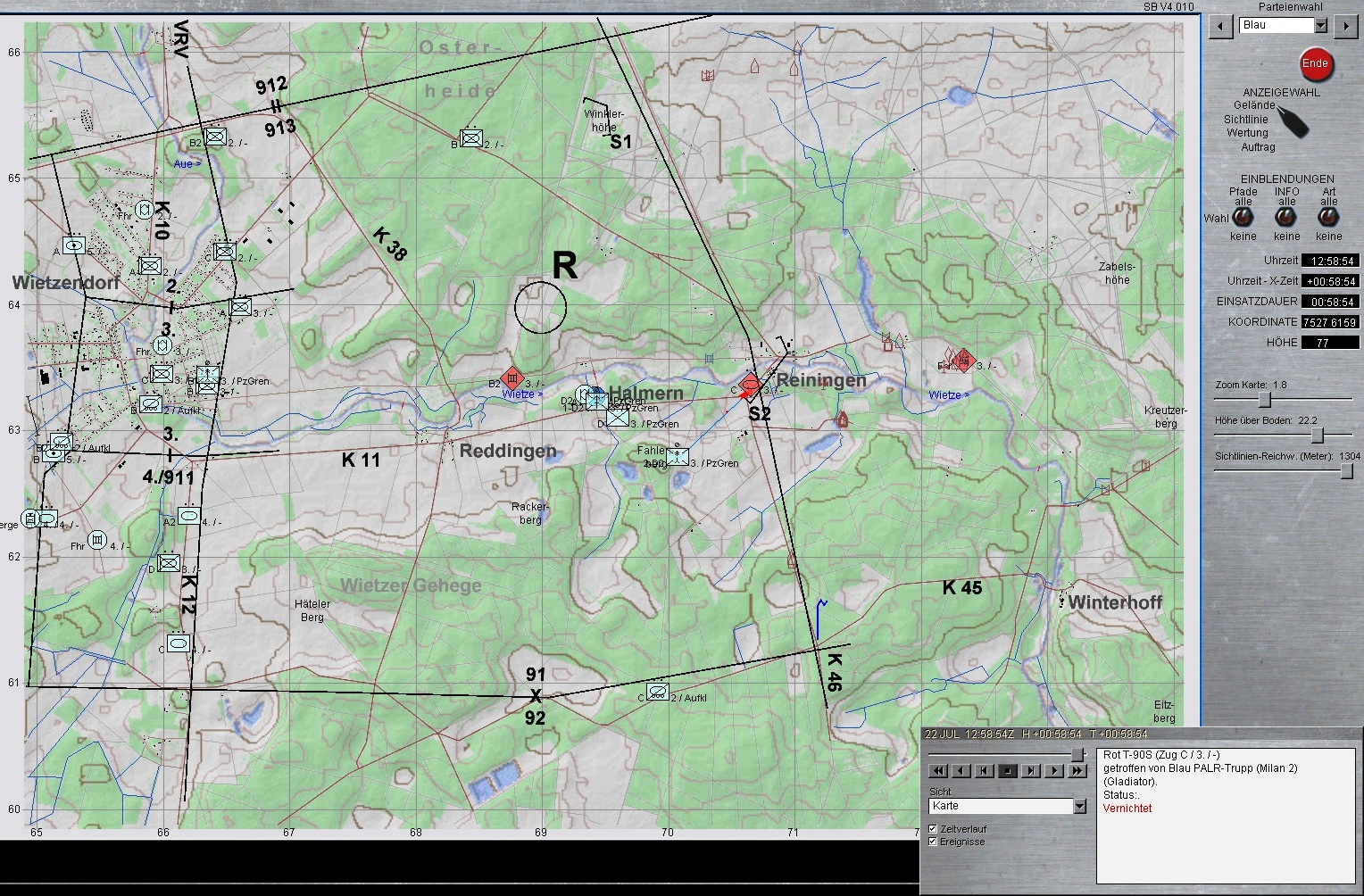
Task: Disable the Ereignisse checkbox
Action: 933,842
